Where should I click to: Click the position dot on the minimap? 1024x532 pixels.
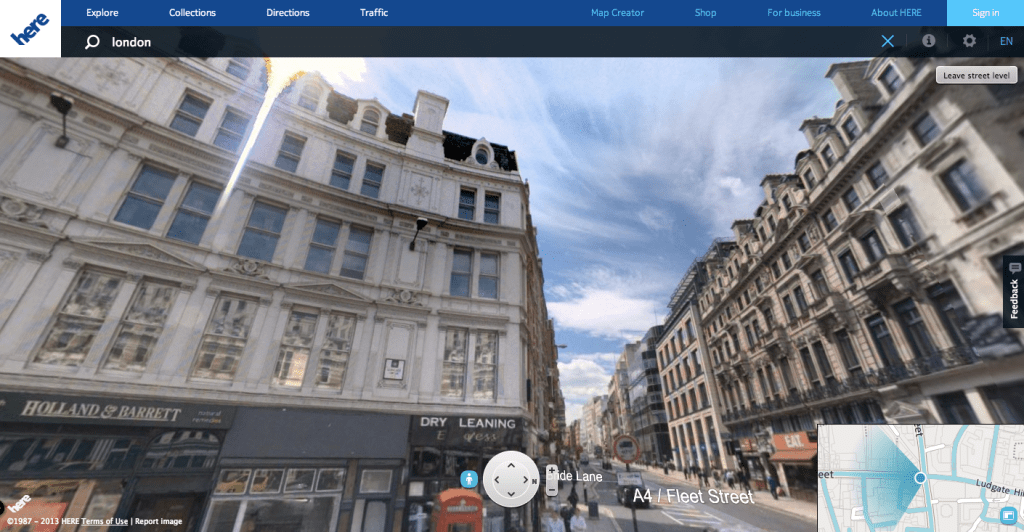point(920,478)
